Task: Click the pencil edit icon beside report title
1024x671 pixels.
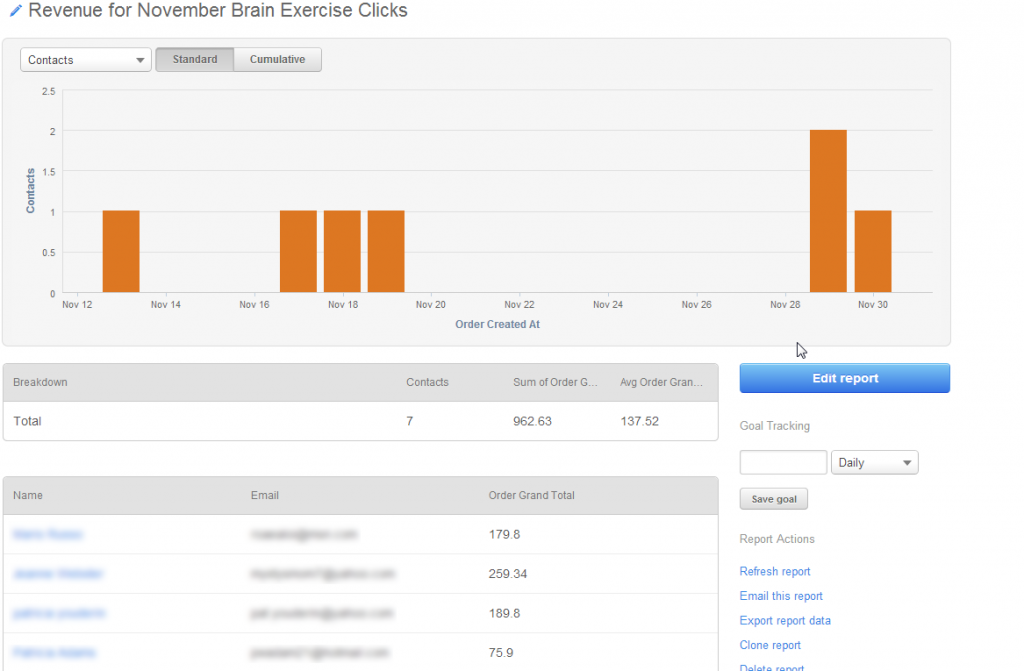Action: pos(15,12)
